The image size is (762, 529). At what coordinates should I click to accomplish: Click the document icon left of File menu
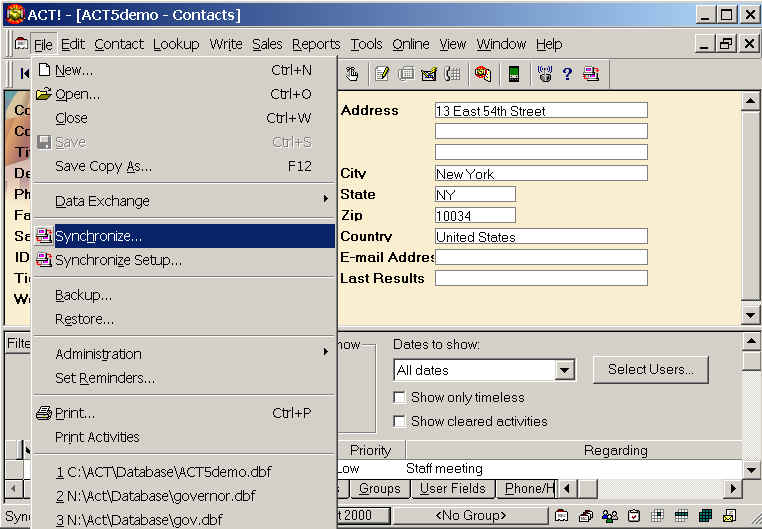[x=21, y=44]
